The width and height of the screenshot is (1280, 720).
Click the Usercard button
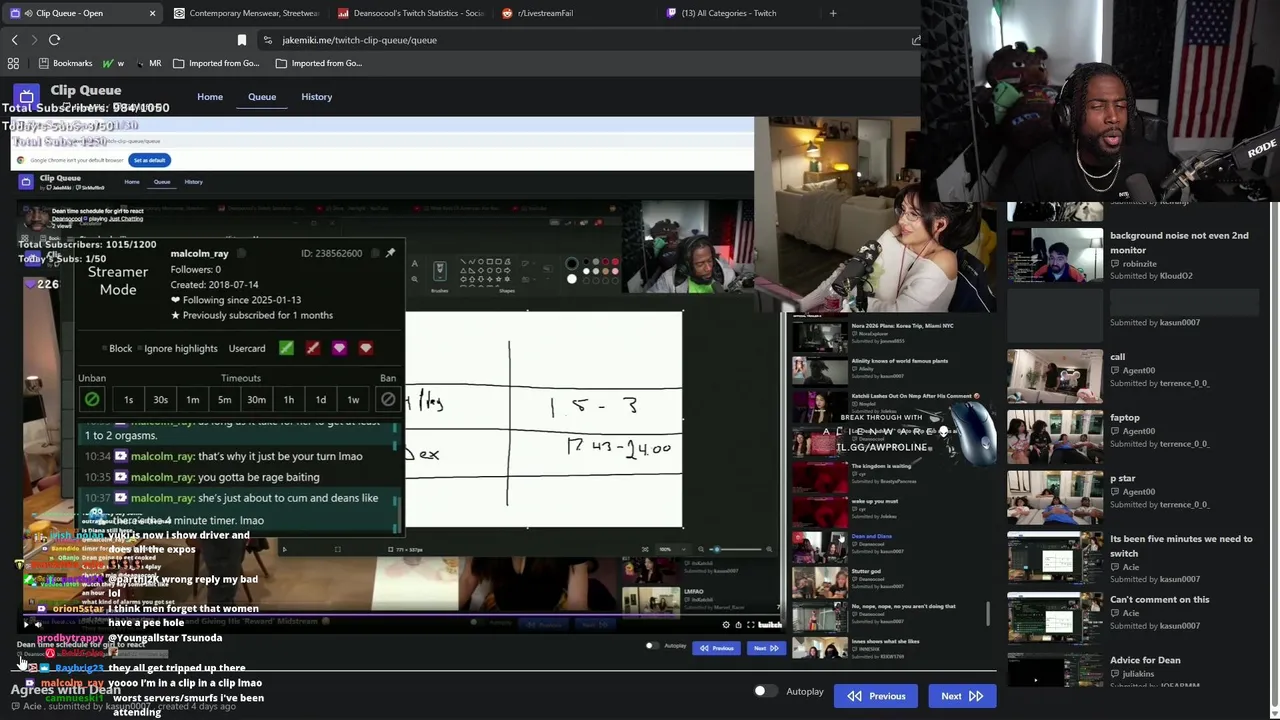click(247, 348)
